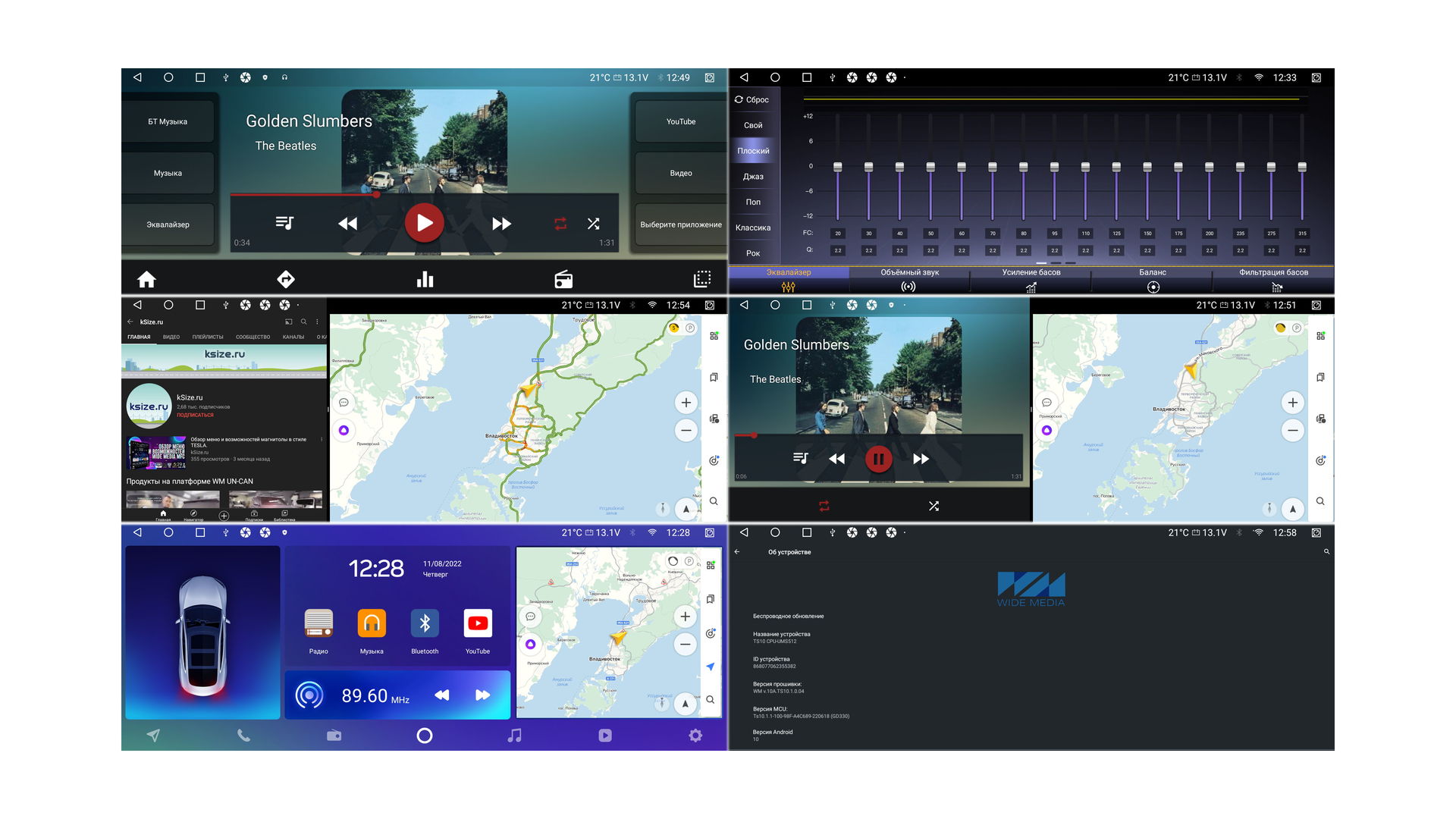Open the navigation direction sign icon
Viewport: 1456px width, 819px height.
pos(286,279)
